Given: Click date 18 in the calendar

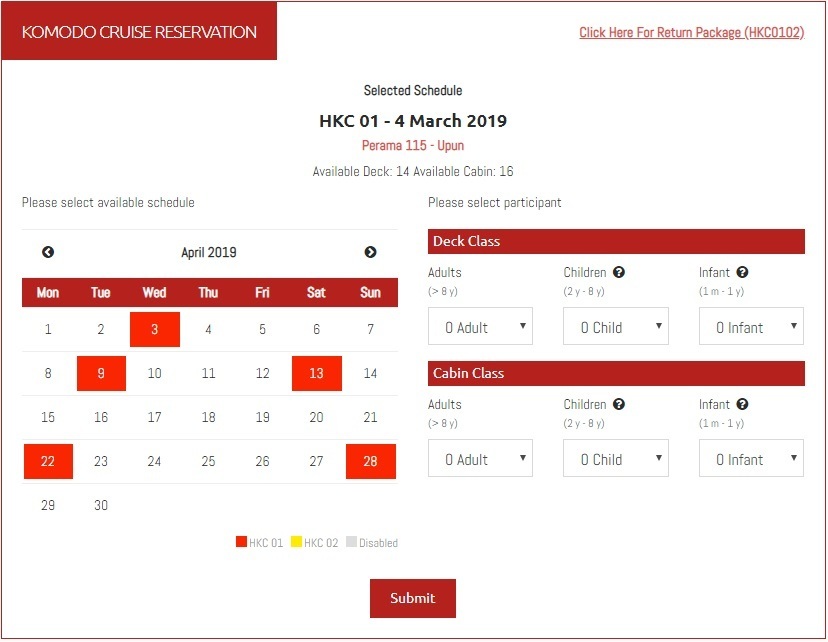Looking at the screenshot, I should 209,417.
